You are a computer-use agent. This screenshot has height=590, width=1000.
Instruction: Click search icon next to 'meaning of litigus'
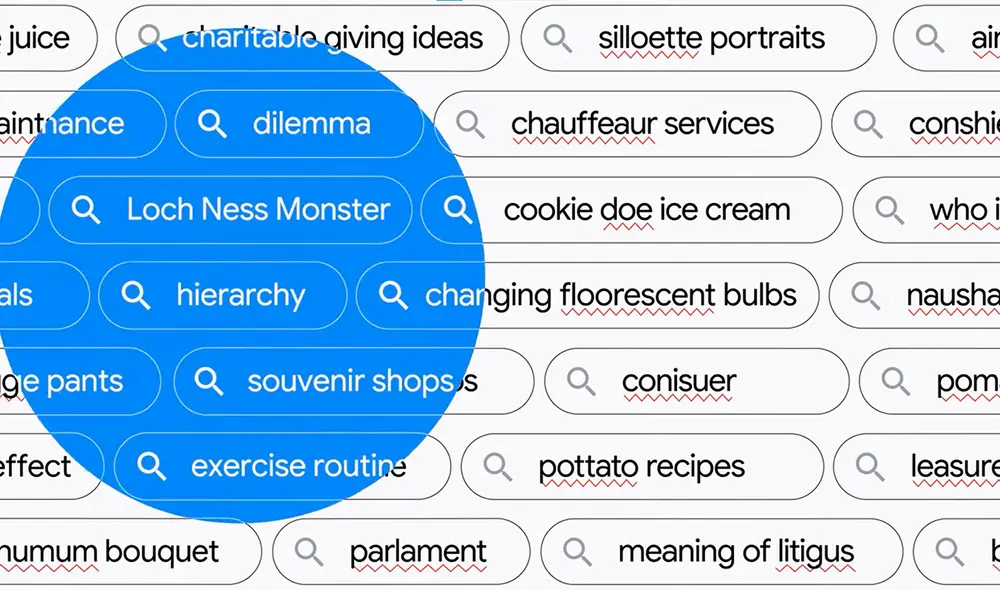coord(577,552)
